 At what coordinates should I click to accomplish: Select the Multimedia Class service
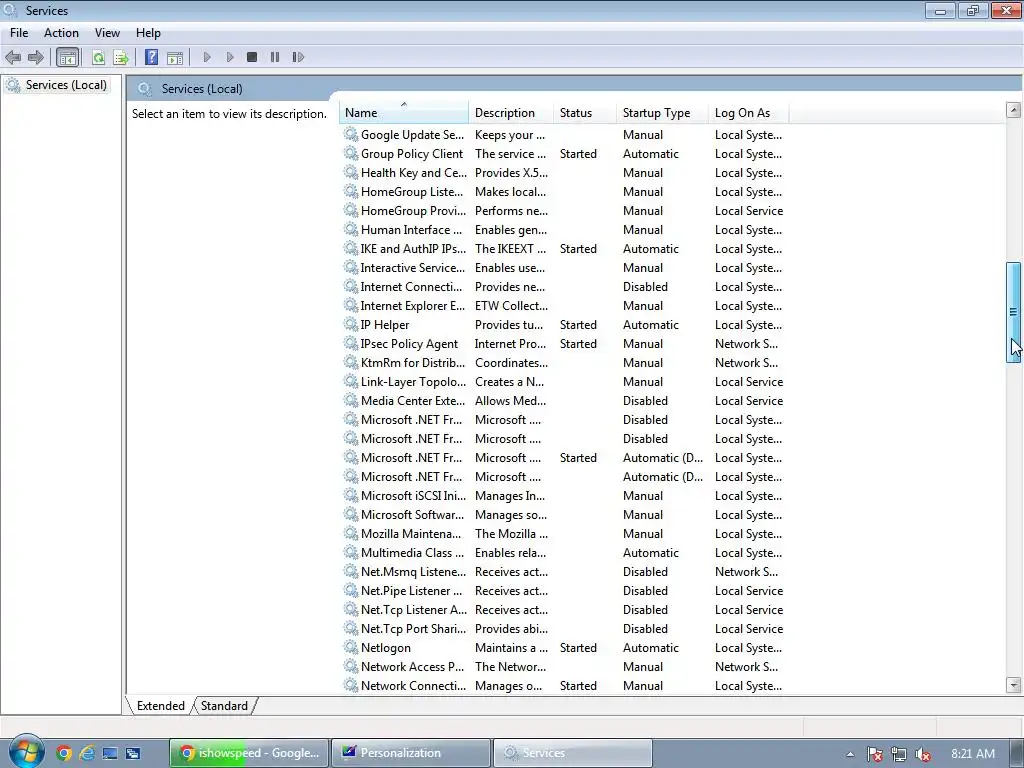[x=564, y=552]
